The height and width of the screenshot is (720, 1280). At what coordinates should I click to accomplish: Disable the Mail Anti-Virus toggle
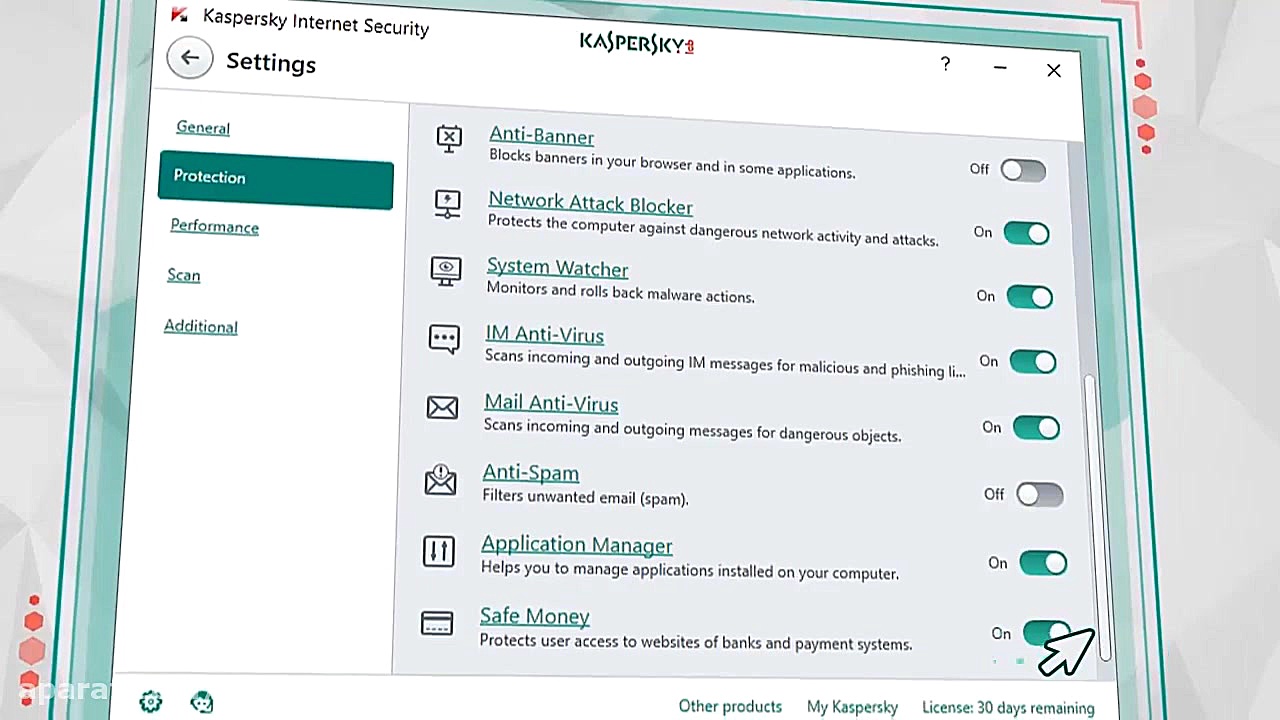click(x=1036, y=428)
